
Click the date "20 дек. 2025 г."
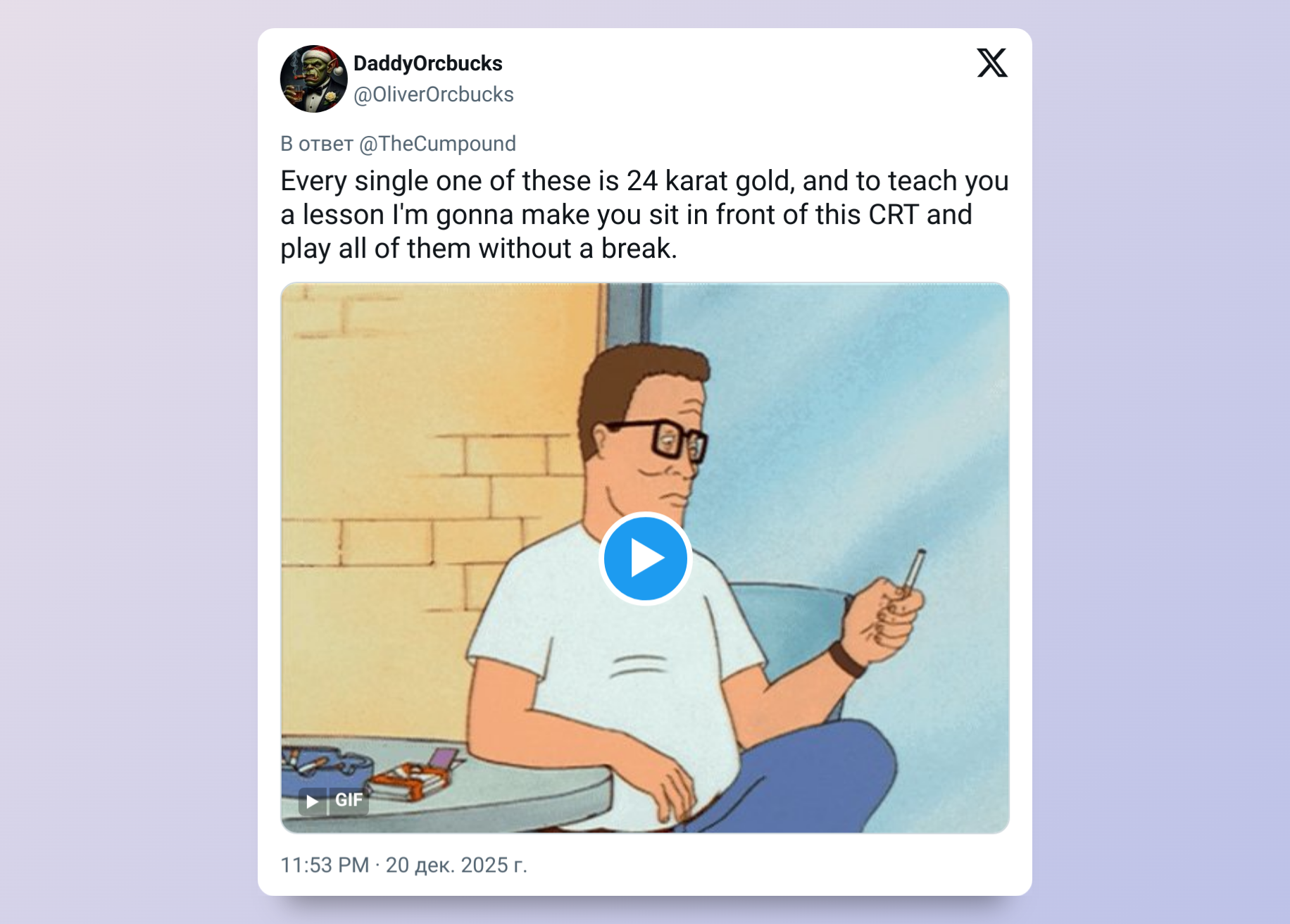pyautogui.click(x=456, y=865)
